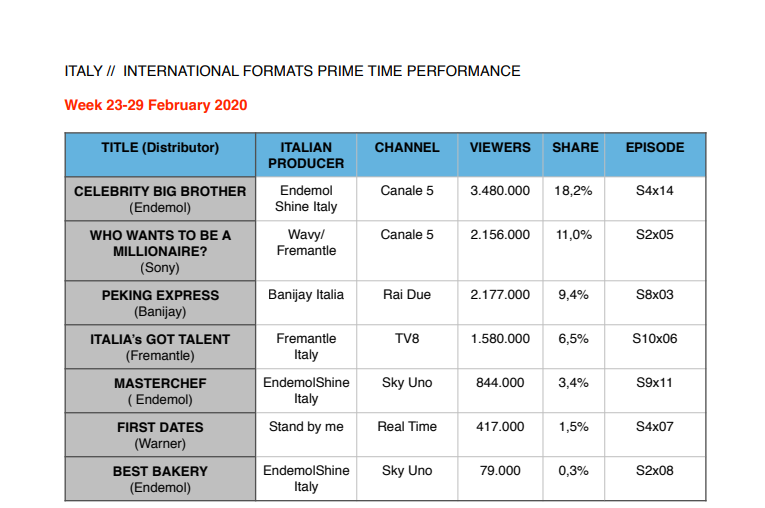This screenshot has height=508, width=765.
Task: Select the 'WHO WANTS TO BE A MILLIONAIRE?' title cell
Action: click(160, 251)
